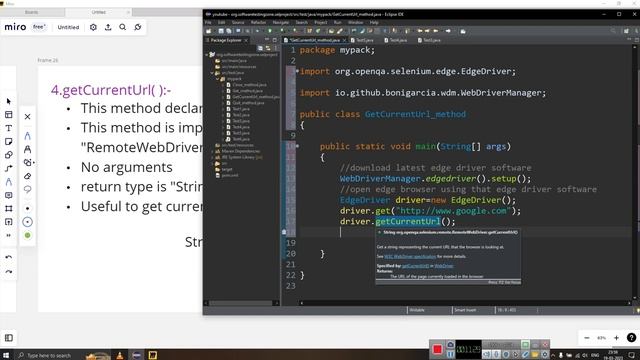The width and height of the screenshot is (640, 360).
Task: Switch to GetCurrentUrl_method.java editor tab
Action: click(314, 40)
